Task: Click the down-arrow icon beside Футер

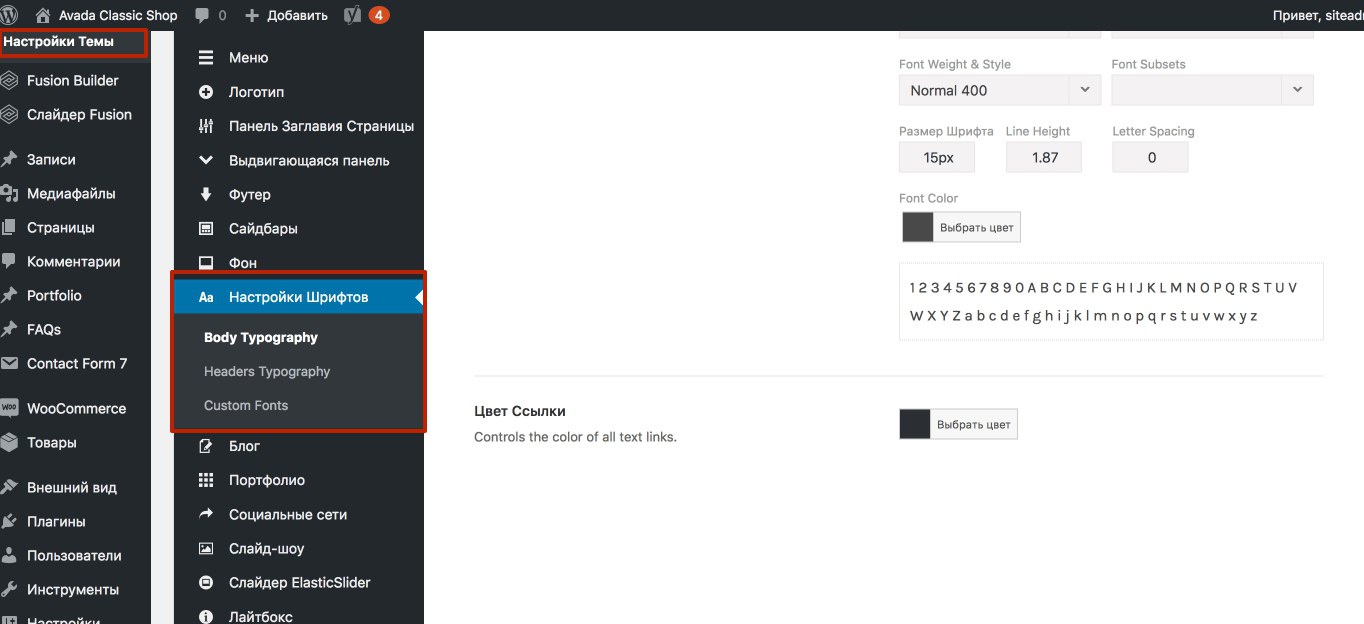Action: coord(206,194)
